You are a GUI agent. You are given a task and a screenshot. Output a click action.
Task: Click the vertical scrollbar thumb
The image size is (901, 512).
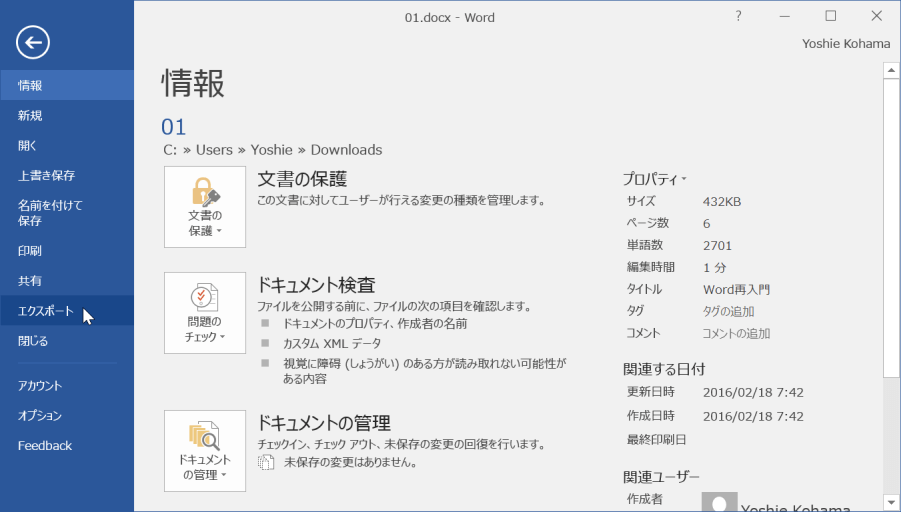pyautogui.click(x=891, y=228)
